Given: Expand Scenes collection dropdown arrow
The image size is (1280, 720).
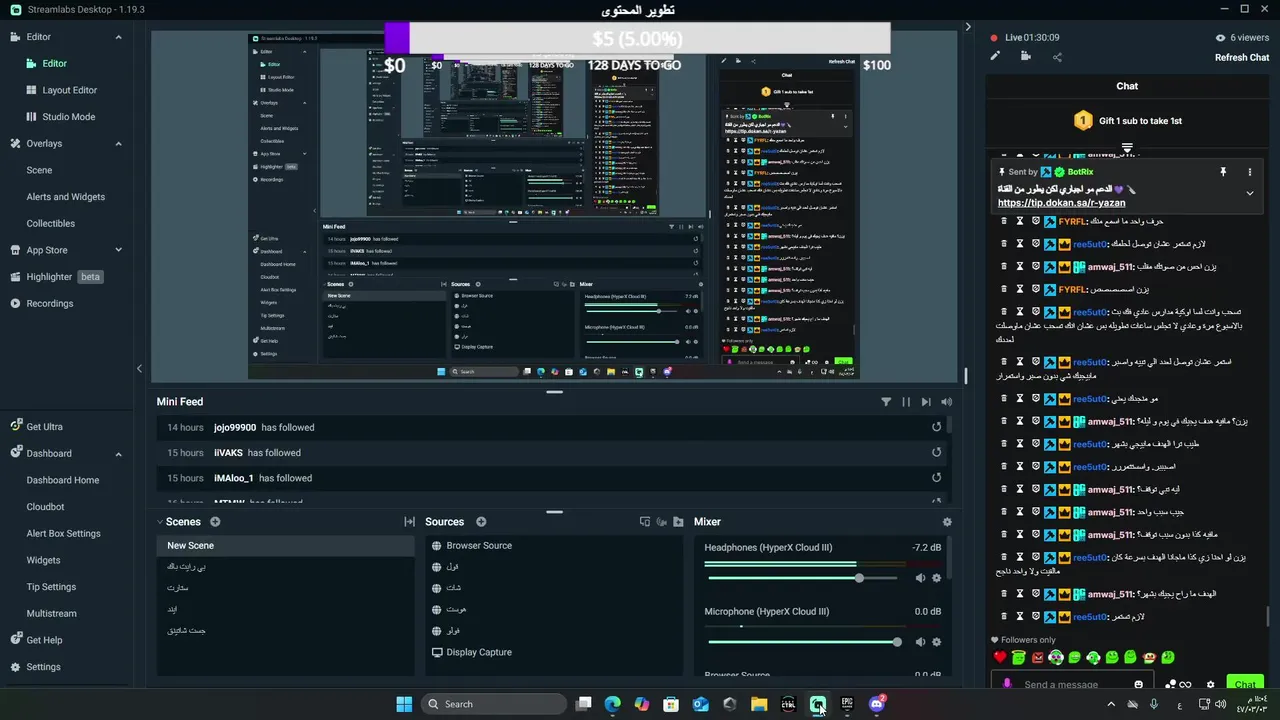Looking at the screenshot, I should [160, 522].
